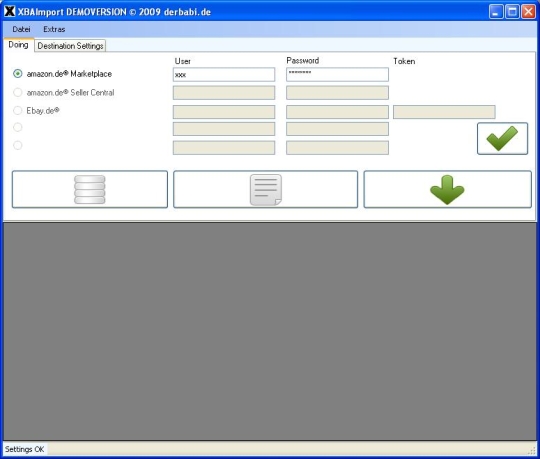Viewport: 540px width, 459px height.
Task: Click the XBAImport X logo in title bar
Action: click(x=10, y=11)
